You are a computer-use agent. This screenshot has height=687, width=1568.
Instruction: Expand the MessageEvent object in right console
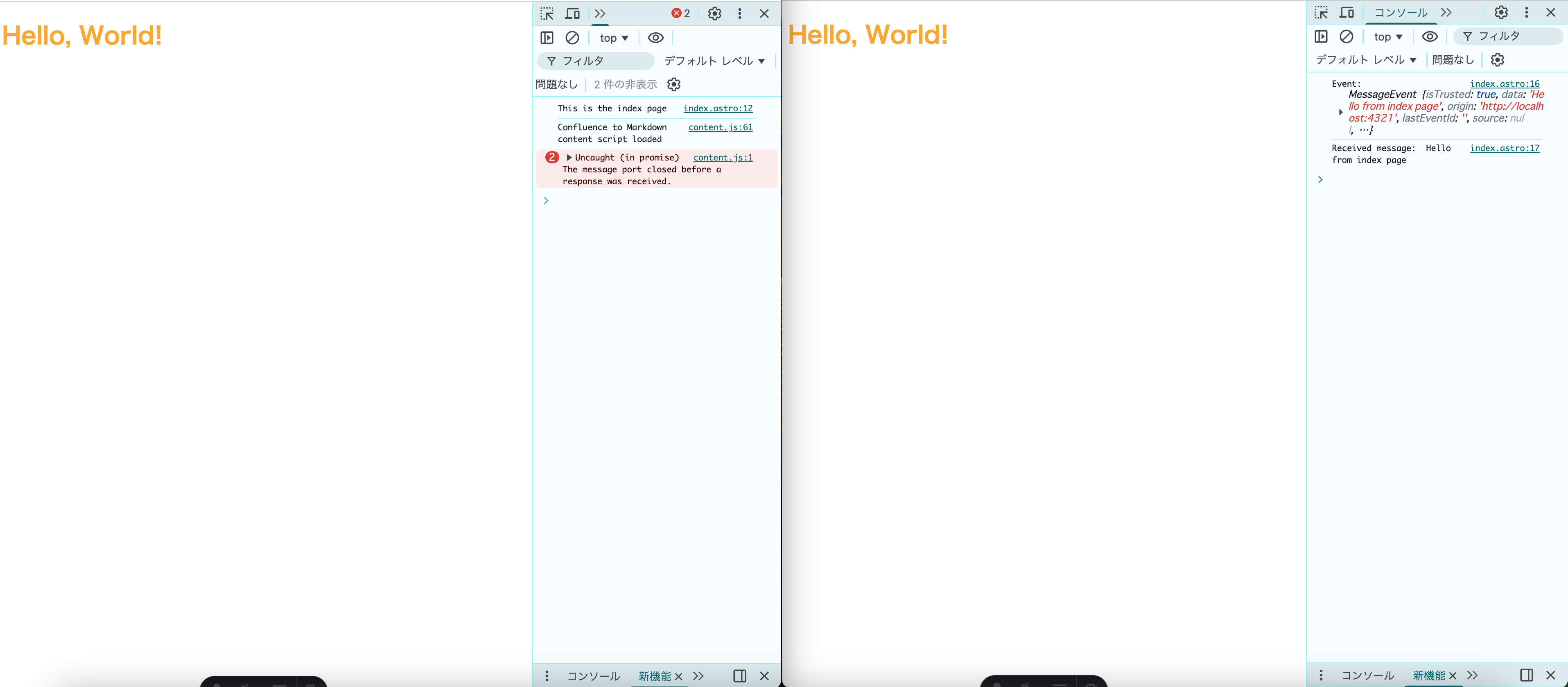(1340, 112)
